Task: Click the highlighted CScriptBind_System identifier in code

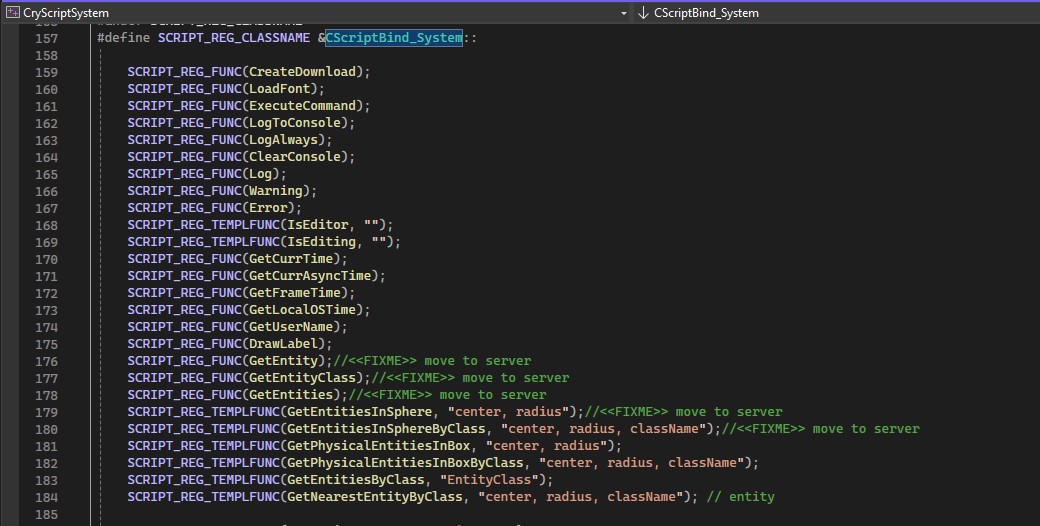Action: [x=394, y=38]
